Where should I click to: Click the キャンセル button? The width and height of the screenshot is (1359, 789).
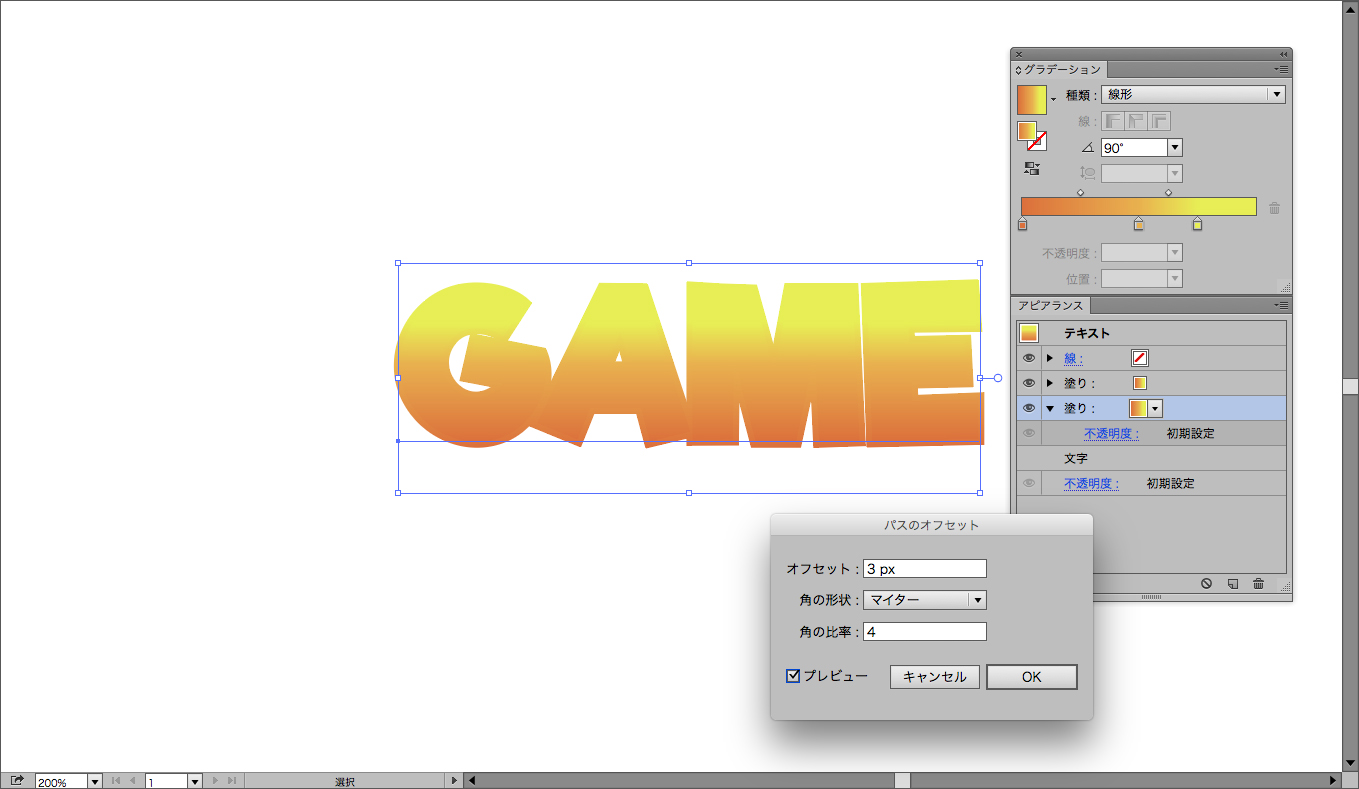[934, 677]
